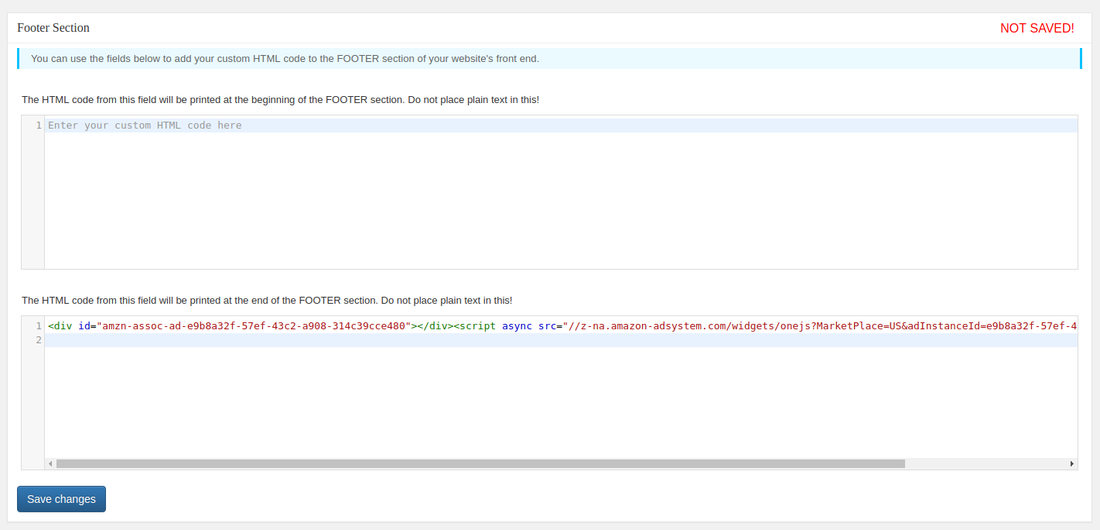Click the blue info notice about FOOTER section
Screen dimensions: 1100x530
click(x=549, y=59)
